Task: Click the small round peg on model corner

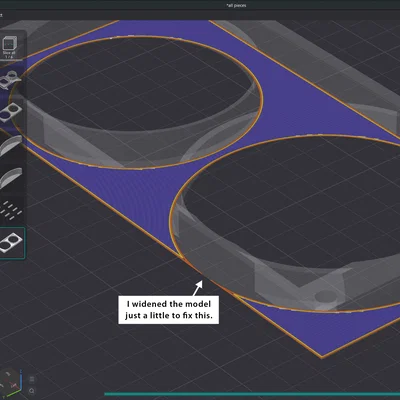Action: pos(325,296)
